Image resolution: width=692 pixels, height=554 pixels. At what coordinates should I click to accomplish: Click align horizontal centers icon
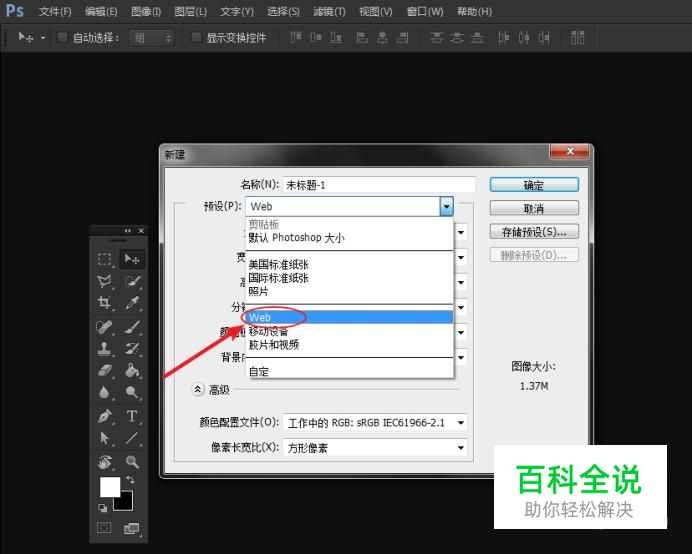click(382, 38)
